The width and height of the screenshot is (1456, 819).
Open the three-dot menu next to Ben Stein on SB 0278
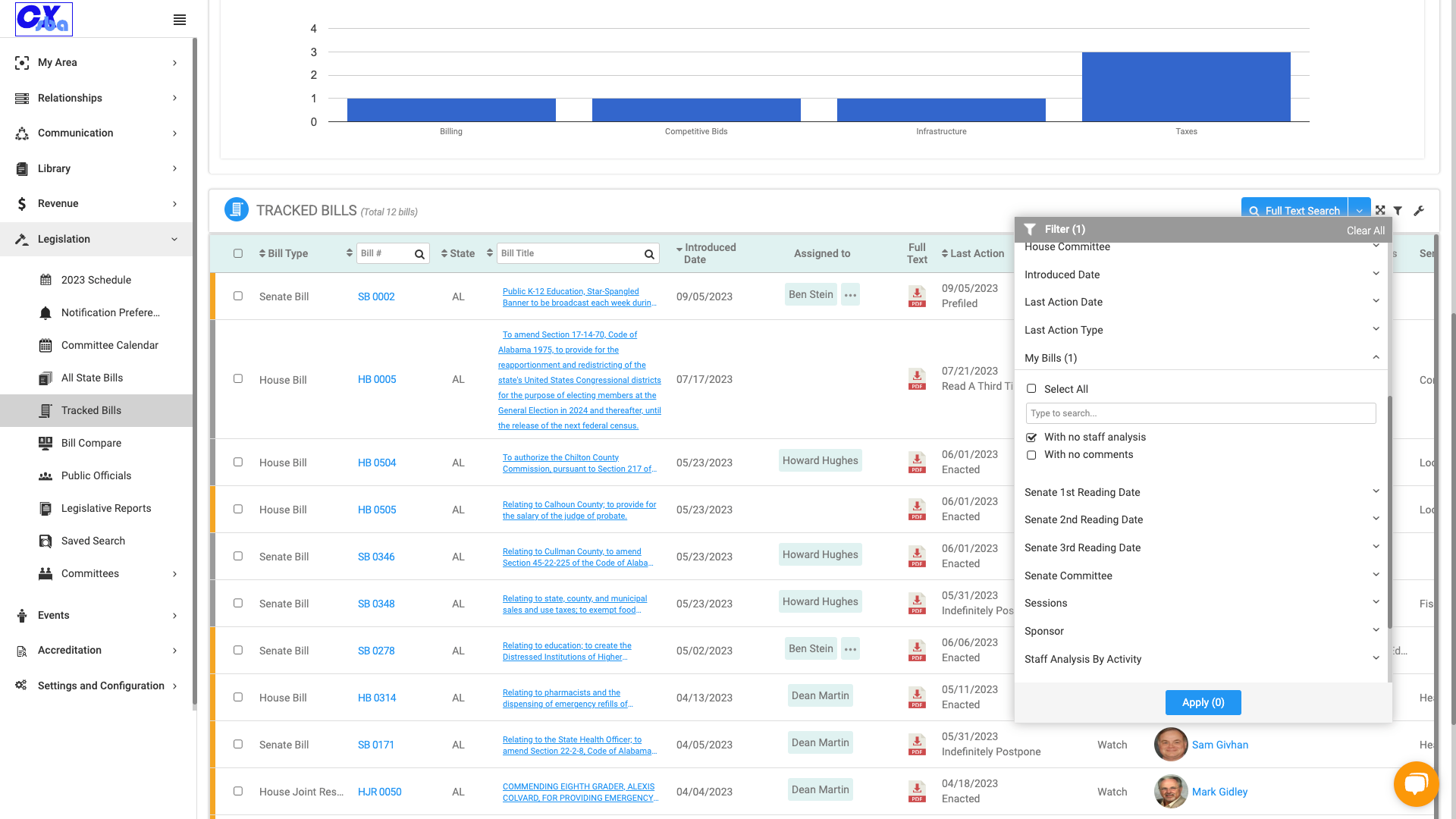click(850, 649)
